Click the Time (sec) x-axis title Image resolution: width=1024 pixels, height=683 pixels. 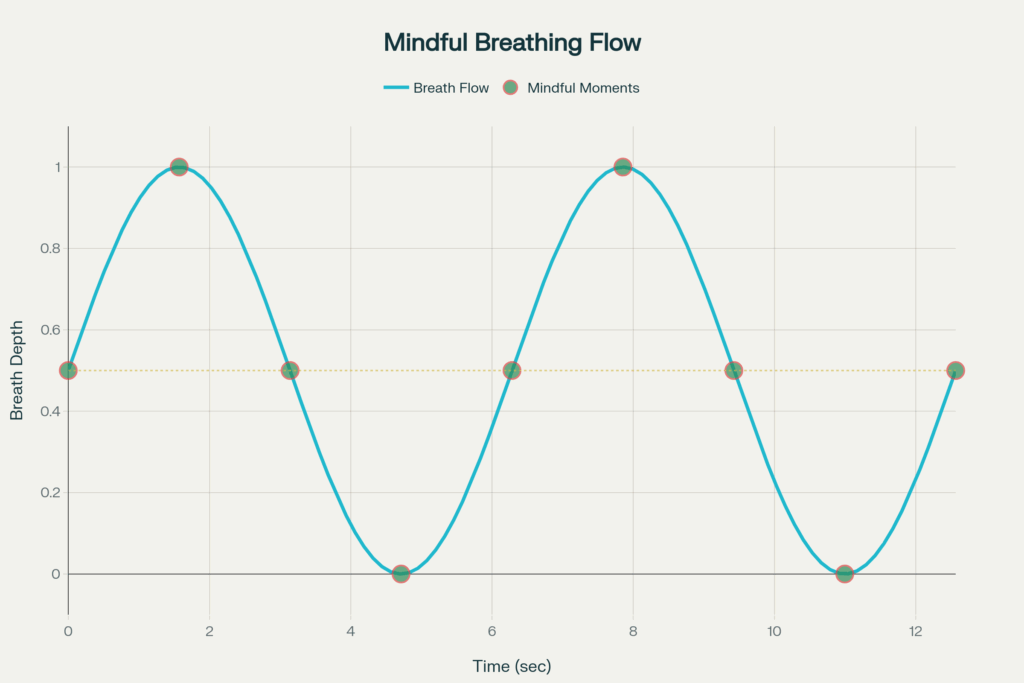tap(512, 665)
